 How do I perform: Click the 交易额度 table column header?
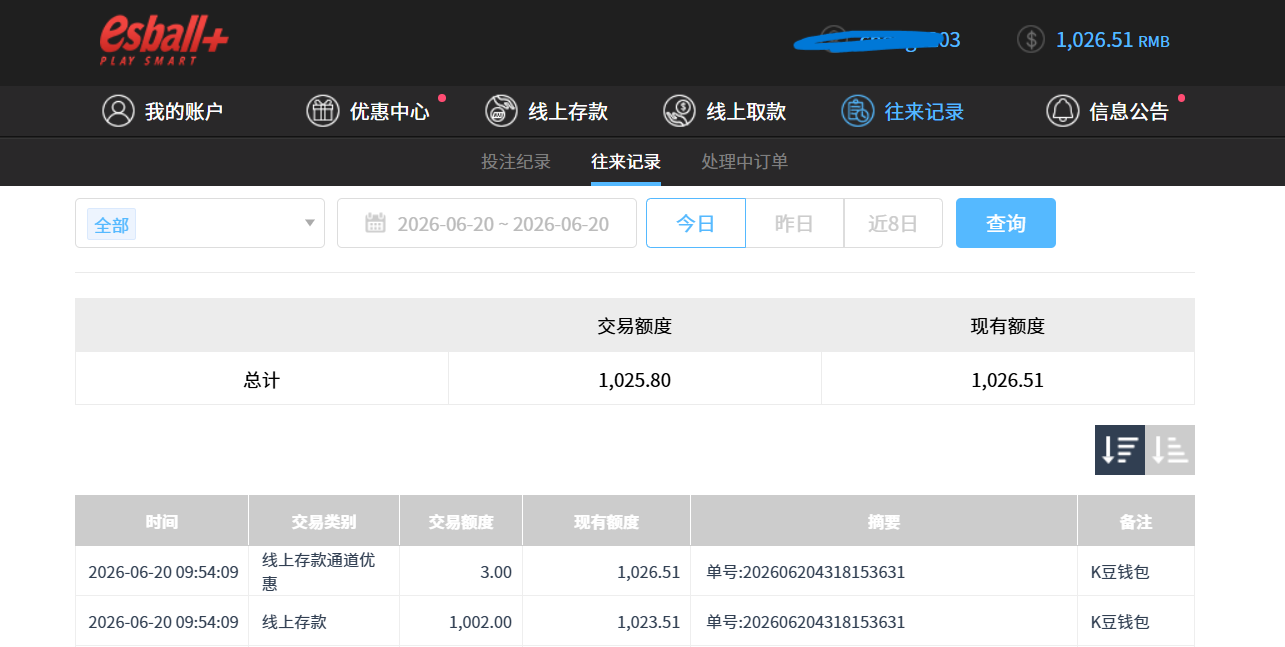click(461, 521)
